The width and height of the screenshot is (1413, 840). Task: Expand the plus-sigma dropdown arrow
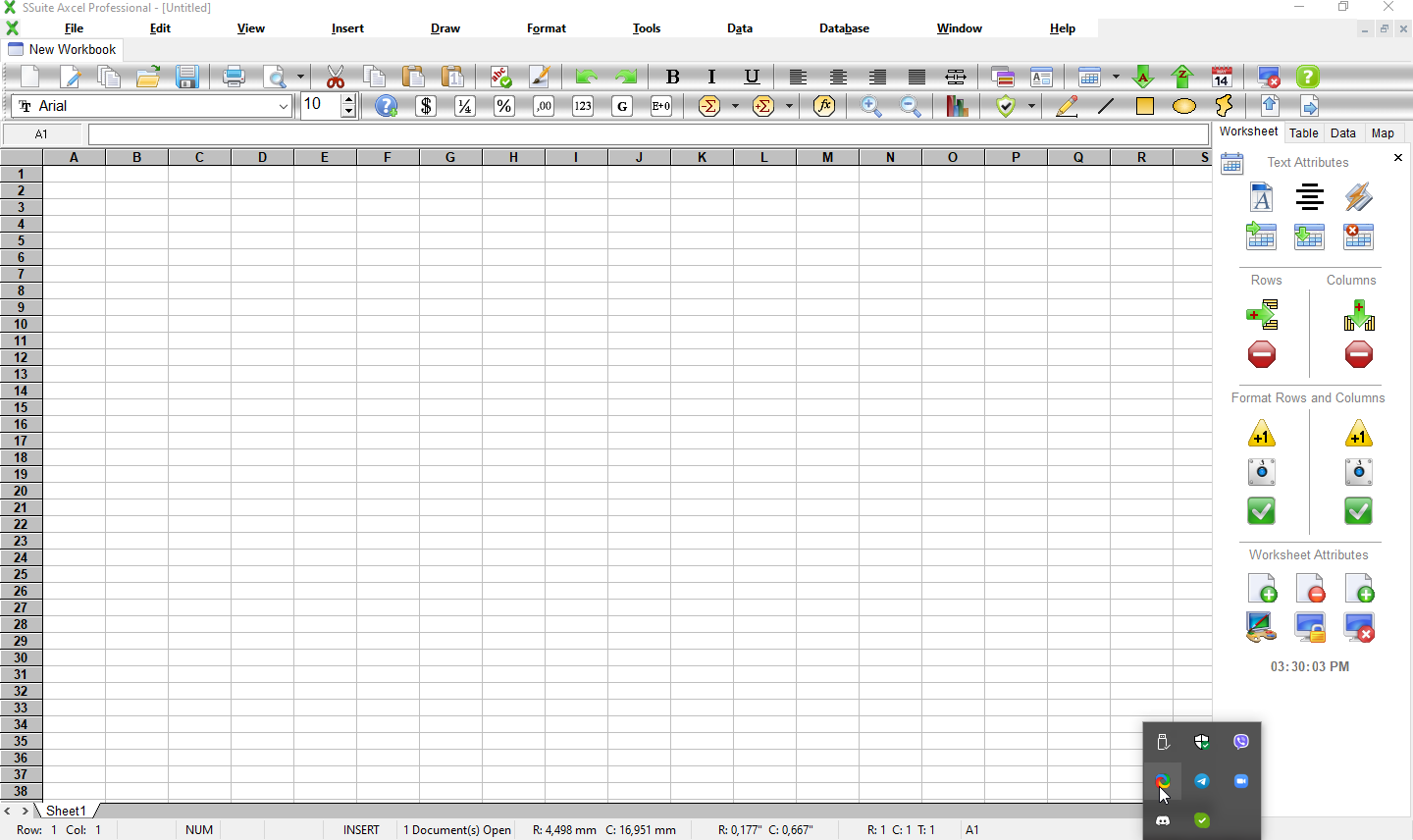(x=789, y=106)
